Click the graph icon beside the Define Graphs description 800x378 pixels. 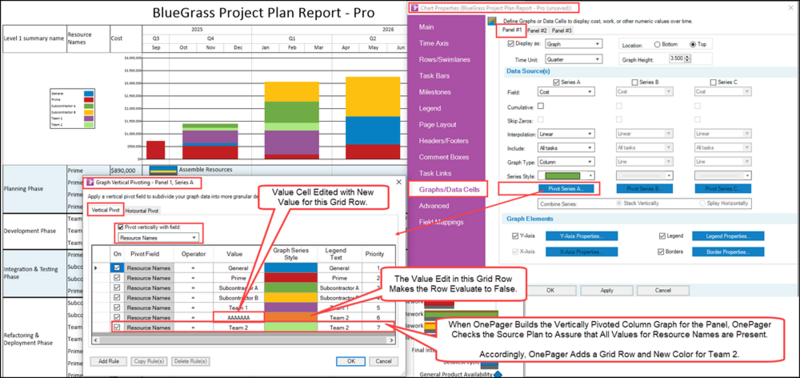[x=492, y=21]
